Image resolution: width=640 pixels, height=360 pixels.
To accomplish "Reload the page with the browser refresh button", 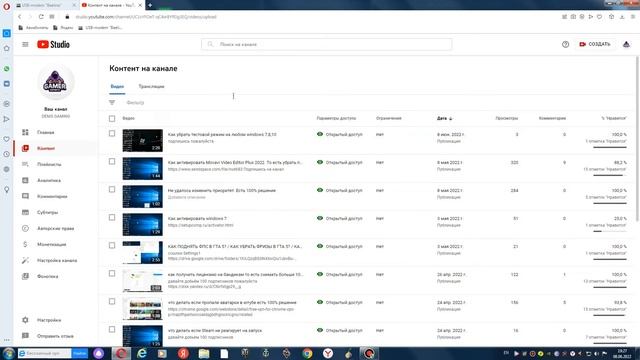I will click(41, 17).
